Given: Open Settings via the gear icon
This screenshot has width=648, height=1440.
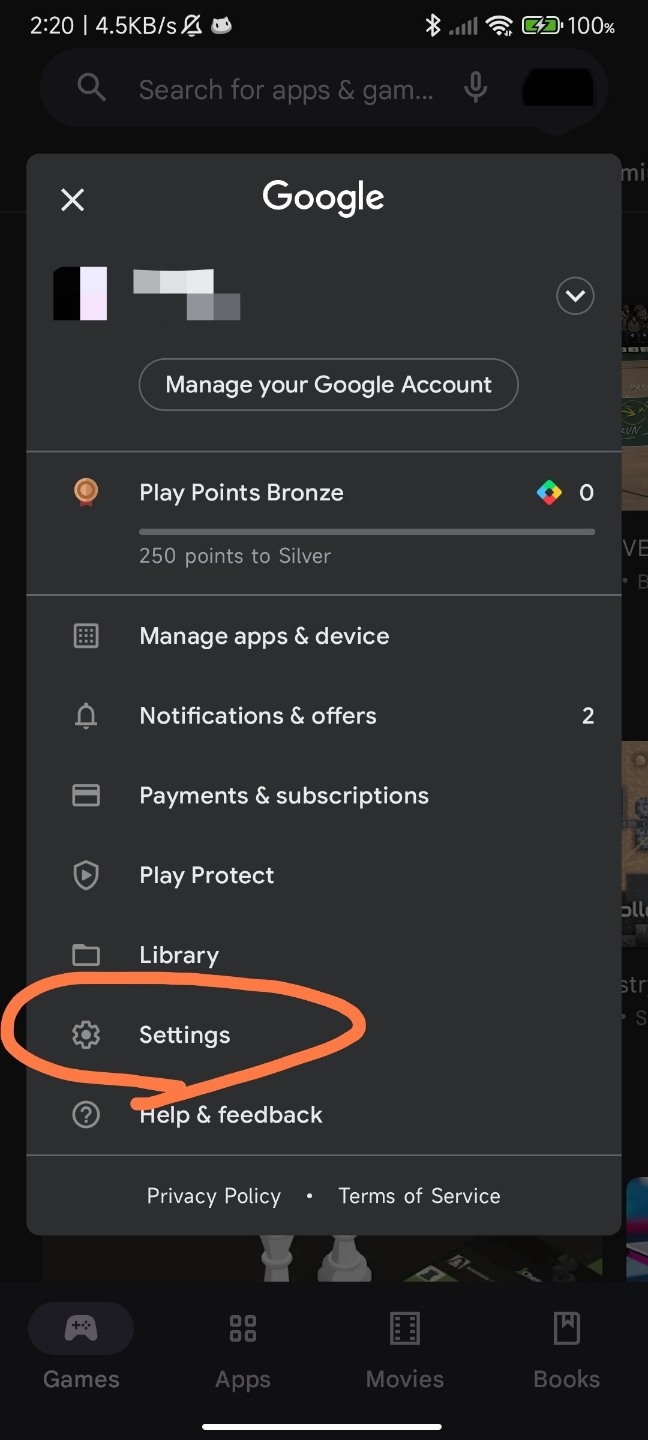Looking at the screenshot, I should (x=87, y=1035).
